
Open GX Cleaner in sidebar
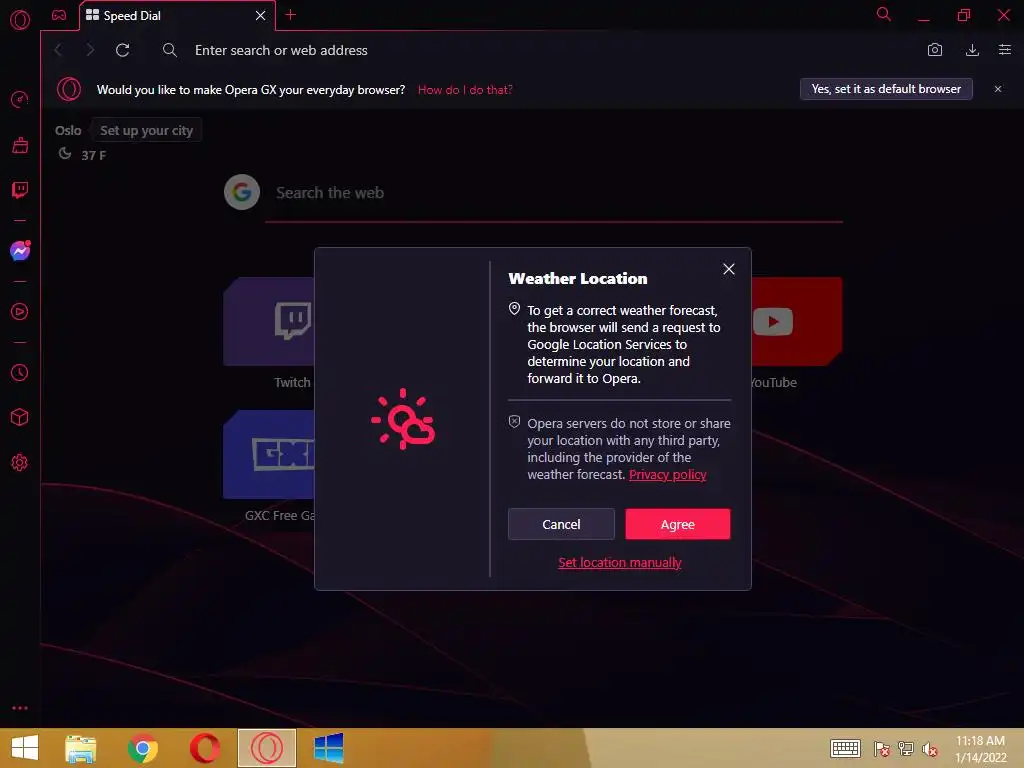20,145
